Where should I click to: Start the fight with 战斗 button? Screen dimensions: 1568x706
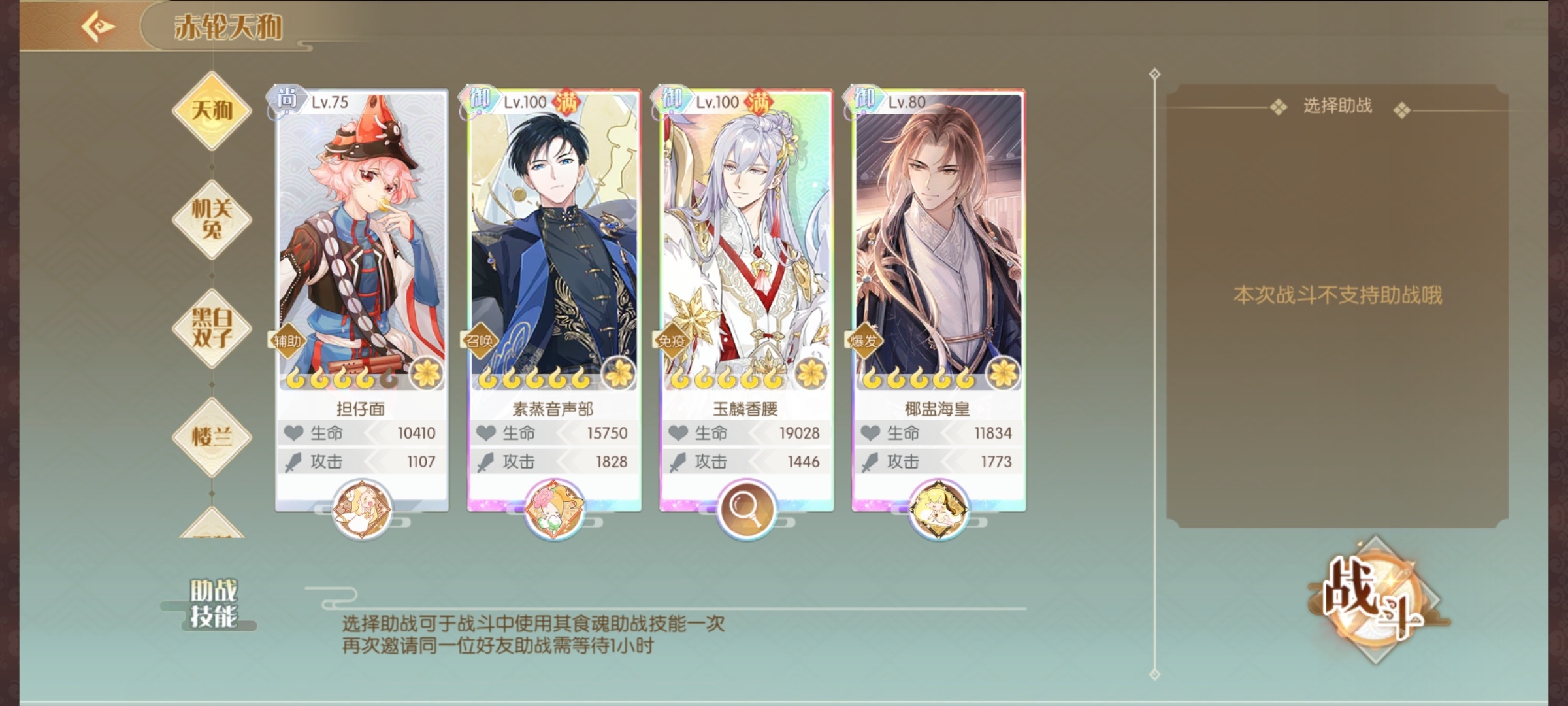tap(1374, 600)
